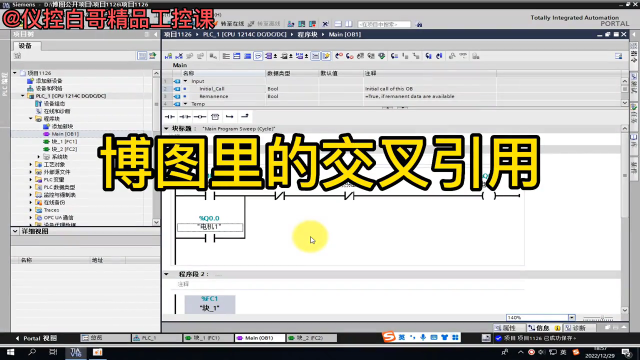
Task: Click the zoom slider in the editor
Action: (602, 318)
